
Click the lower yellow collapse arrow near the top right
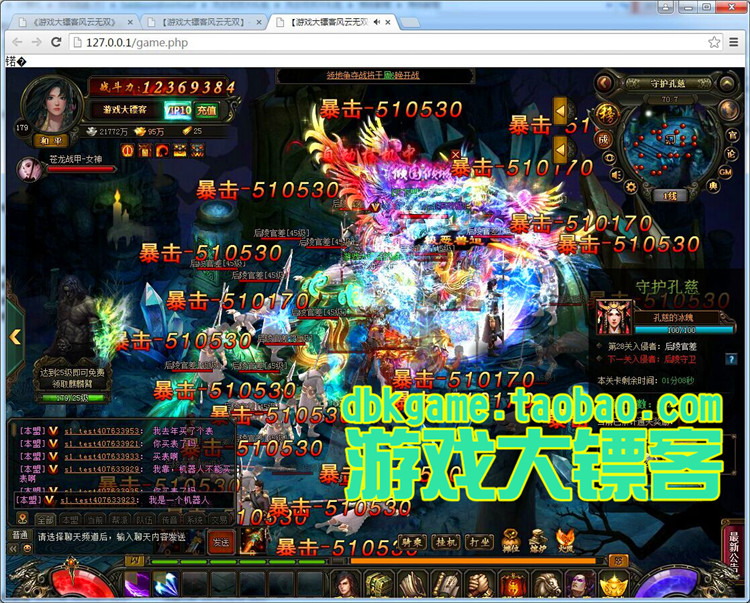coord(560,150)
